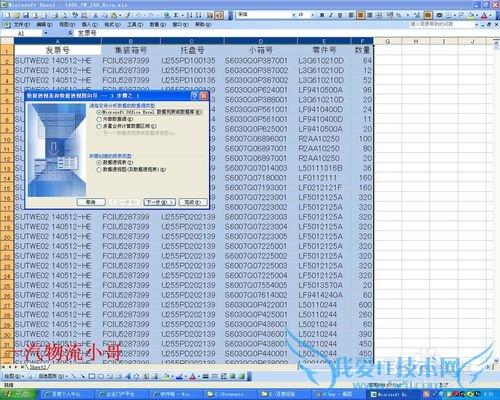Open the font size dropdown
Screen dimensions: 500x400
click(312, 15)
